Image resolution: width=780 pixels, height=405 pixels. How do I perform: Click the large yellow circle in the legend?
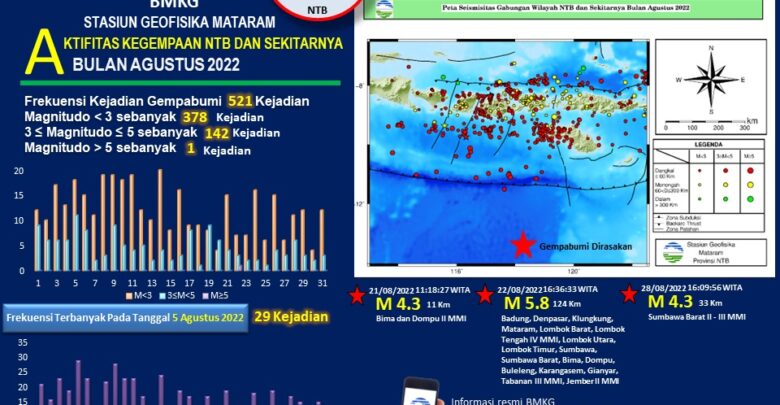click(750, 185)
